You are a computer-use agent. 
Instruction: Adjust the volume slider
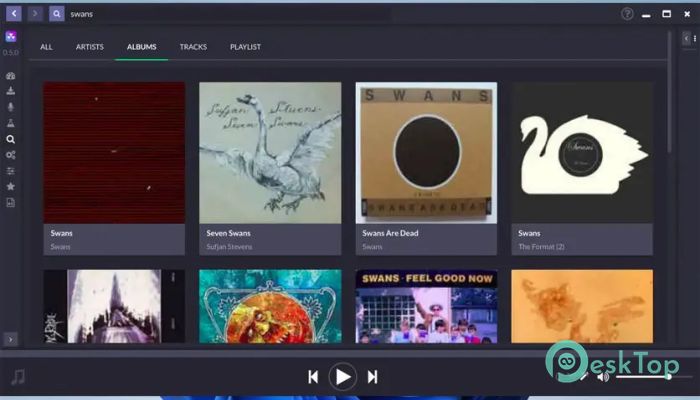pyautogui.click(x=654, y=377)
